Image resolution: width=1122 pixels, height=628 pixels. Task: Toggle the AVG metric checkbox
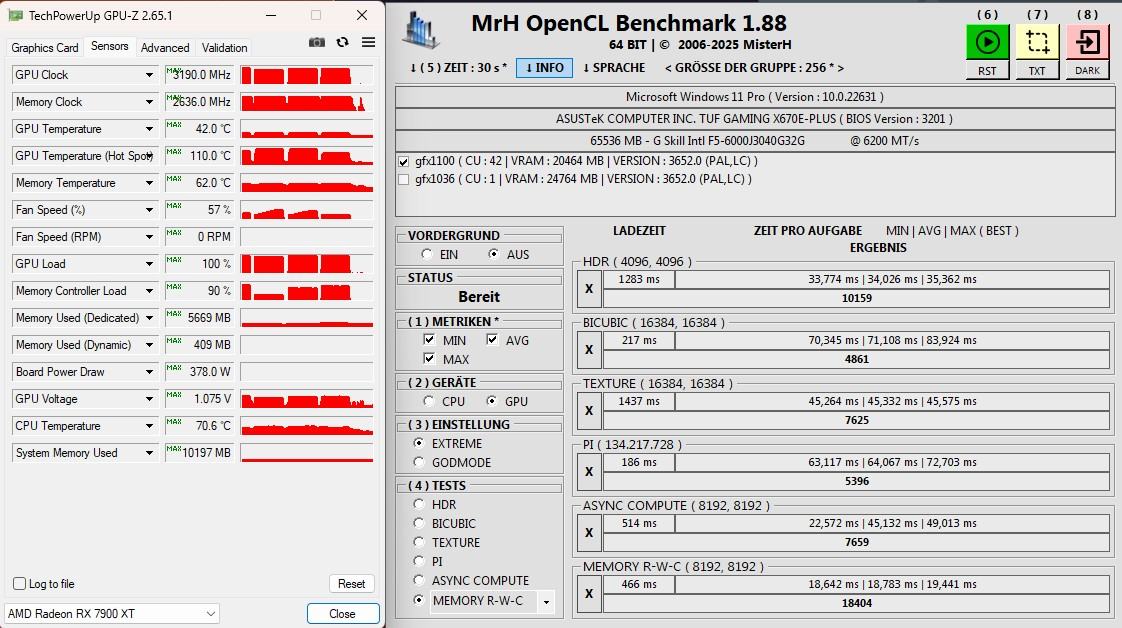(x=492, y=340)
